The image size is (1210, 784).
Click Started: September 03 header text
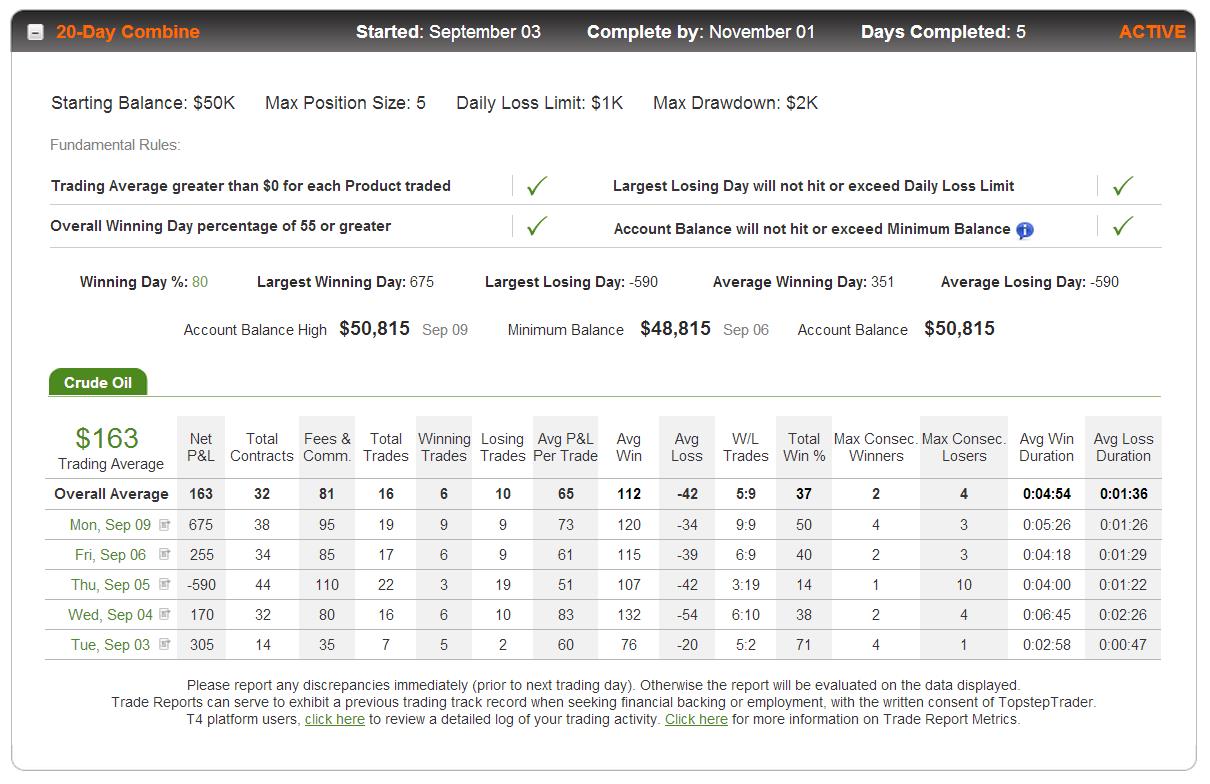pyautogui.click(x=448, y=32)
